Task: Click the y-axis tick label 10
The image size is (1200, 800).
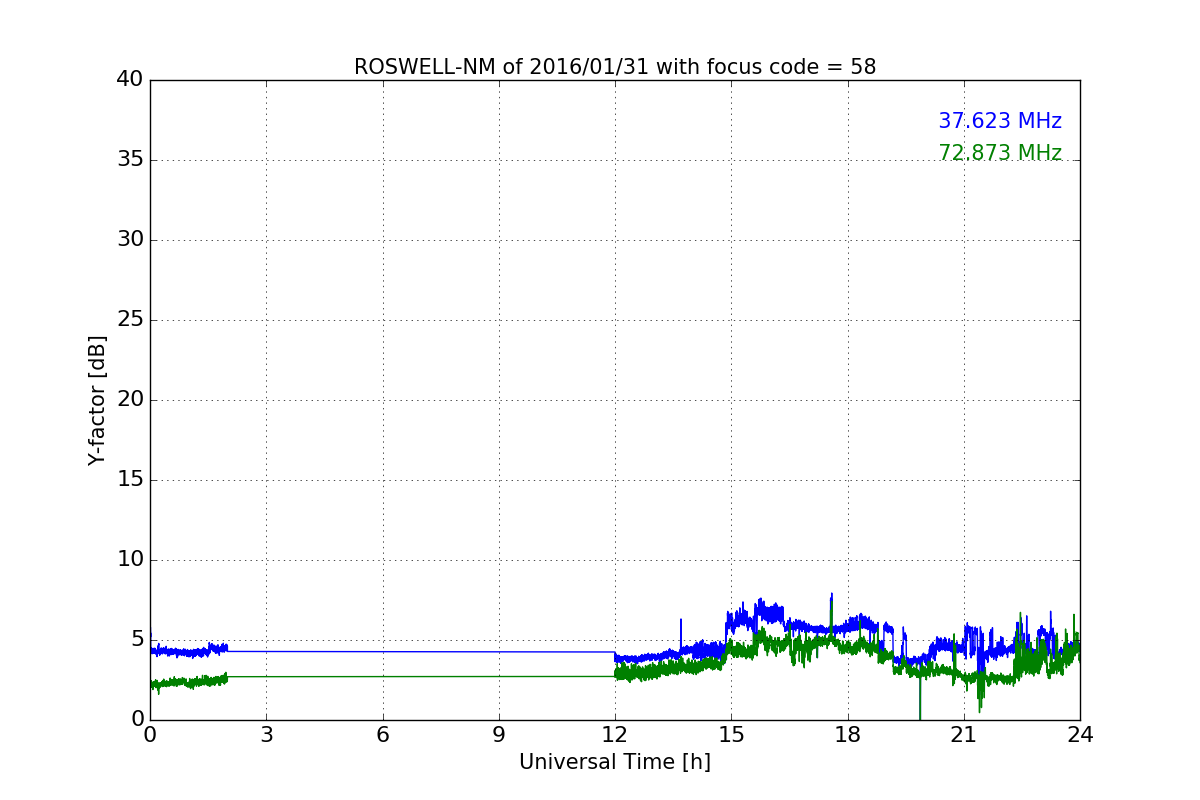Action: coord(130,560)
